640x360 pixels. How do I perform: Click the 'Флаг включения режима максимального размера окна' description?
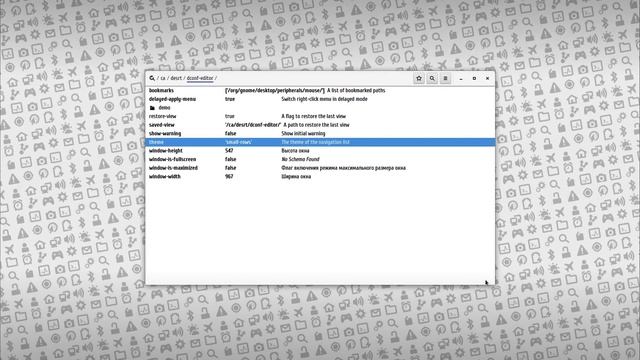pos(344,168)
